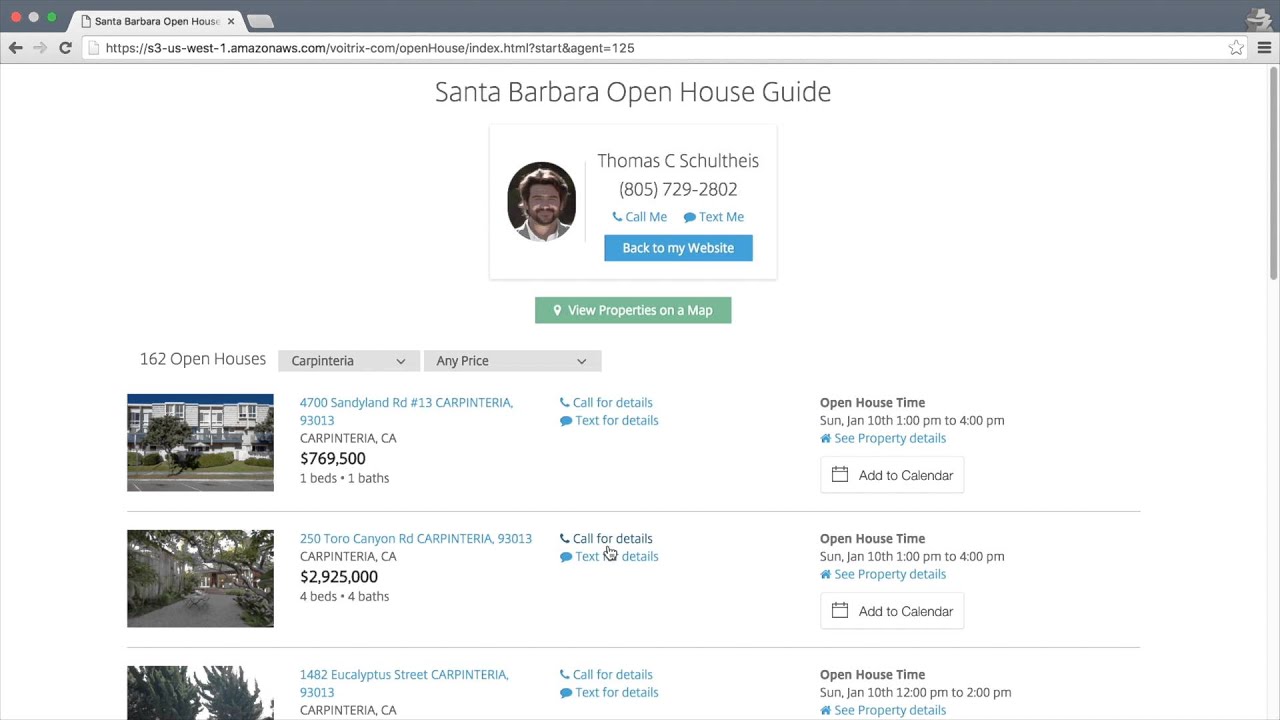The height and width of the screenshot is (720, 1280).
Task: Click the 1482 Eucalyptus Street property photo
Action: click(x=200, y=693)
